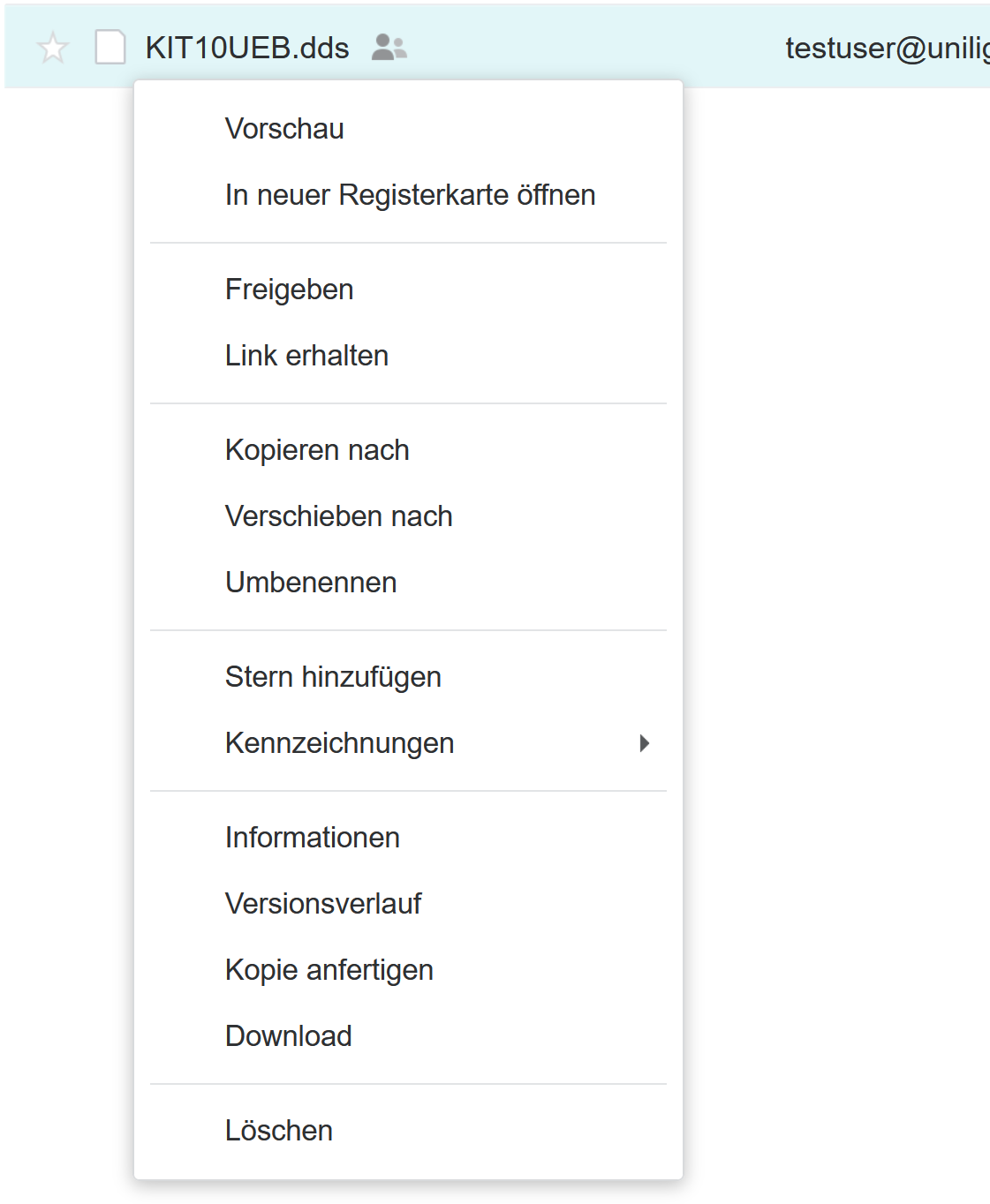Screen dimensions: 990x1204
Task: Click the file type icon for KIT10UEB.dds
Action: pos(110,48)
